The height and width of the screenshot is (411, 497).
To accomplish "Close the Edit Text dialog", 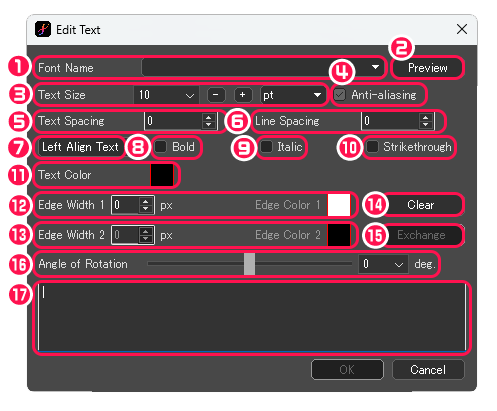I will 462,29.
